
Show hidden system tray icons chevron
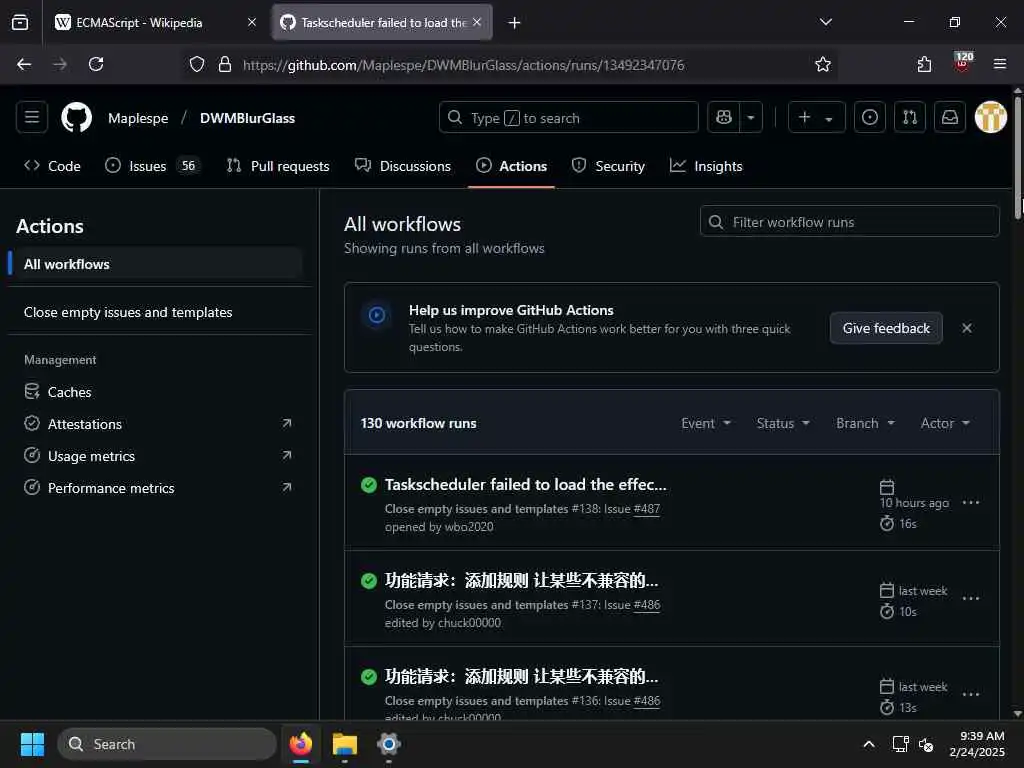coord(869,744)
